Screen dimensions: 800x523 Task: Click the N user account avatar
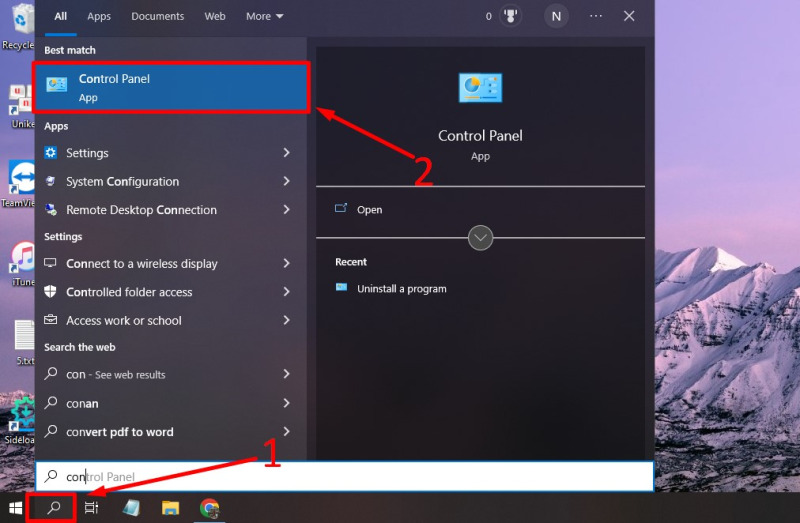point(555,16)
